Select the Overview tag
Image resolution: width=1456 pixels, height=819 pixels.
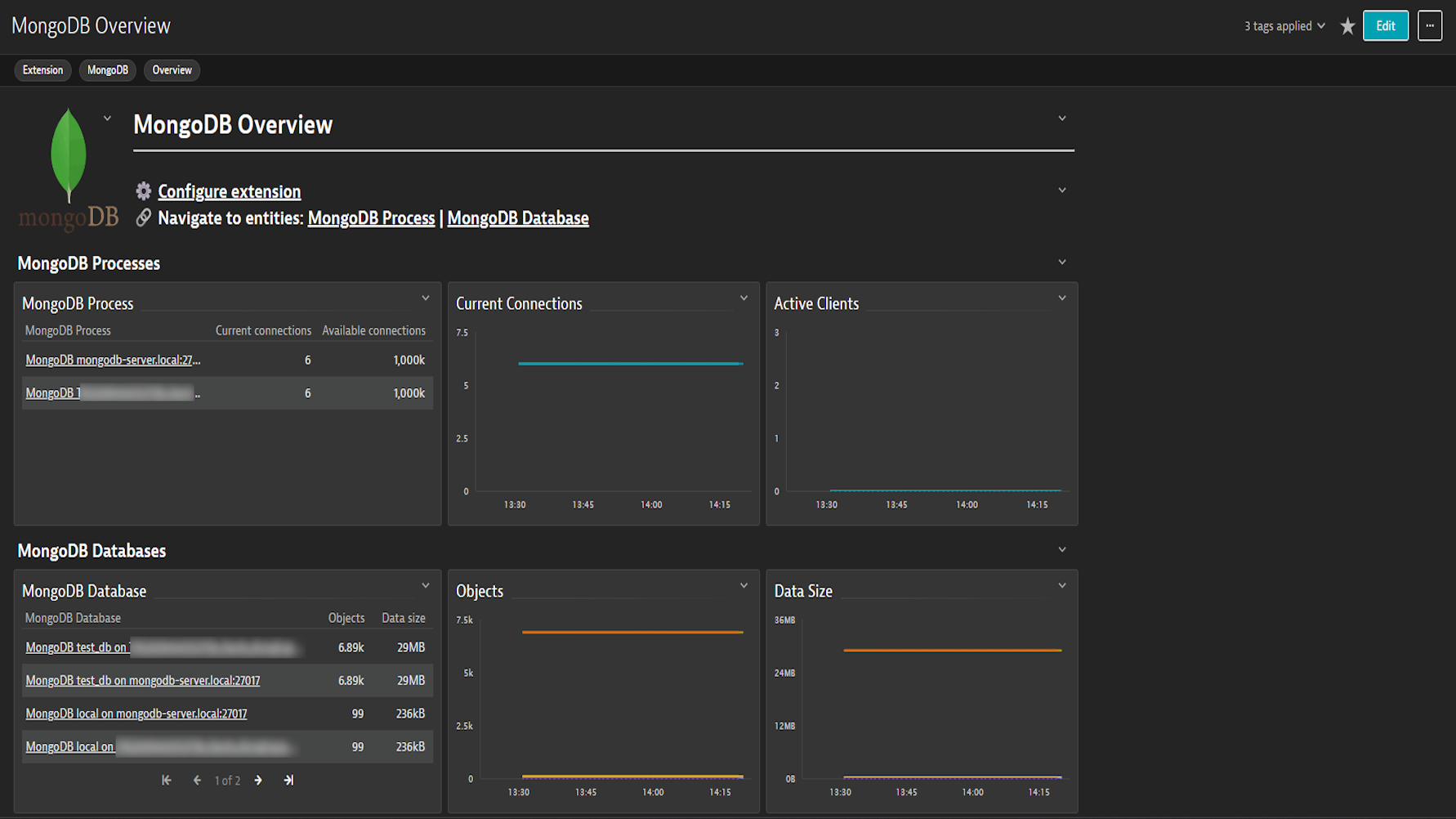172,70
